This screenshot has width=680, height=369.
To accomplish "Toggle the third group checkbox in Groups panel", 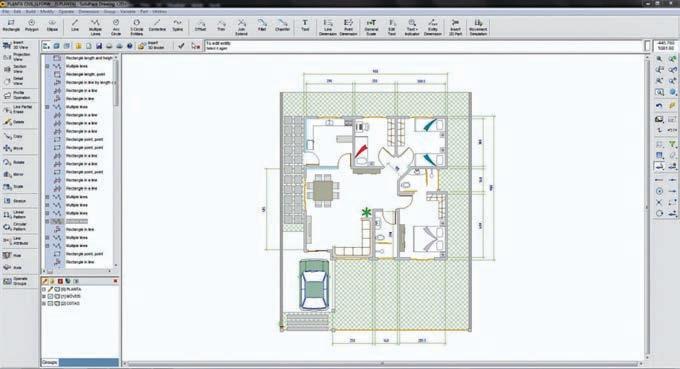I will pos(50,304).
